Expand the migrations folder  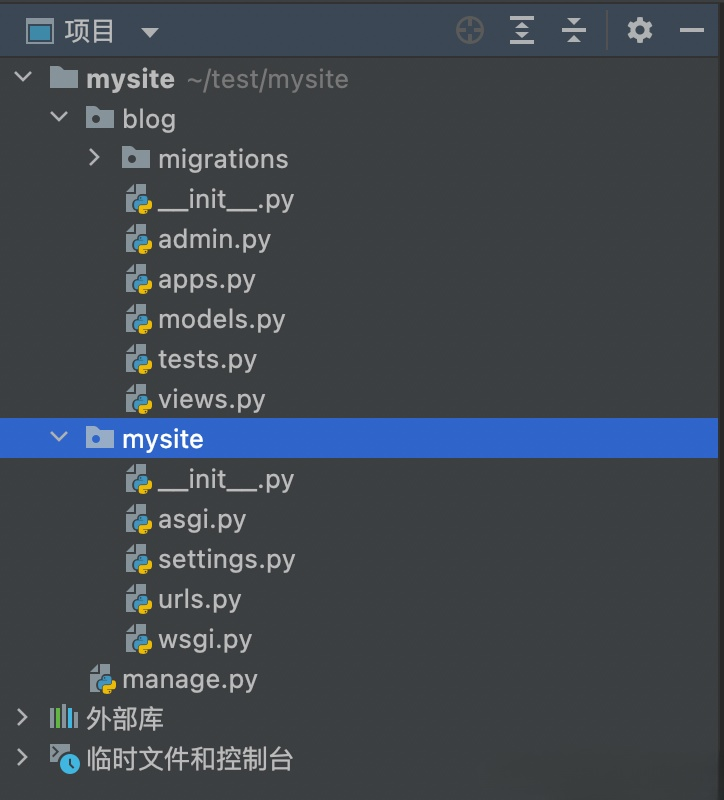click(94, 158)
